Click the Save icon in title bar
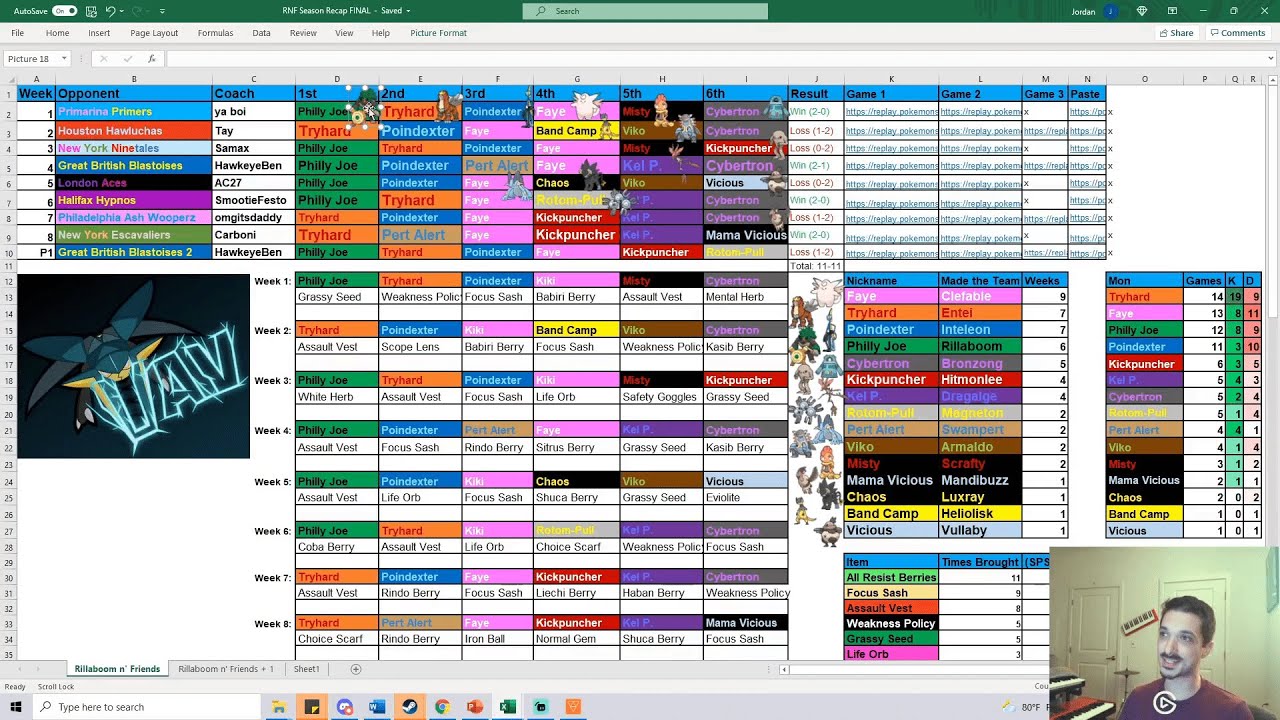Screen dimensions: 1280x720 pyautogui.click(x=91, y=11)
